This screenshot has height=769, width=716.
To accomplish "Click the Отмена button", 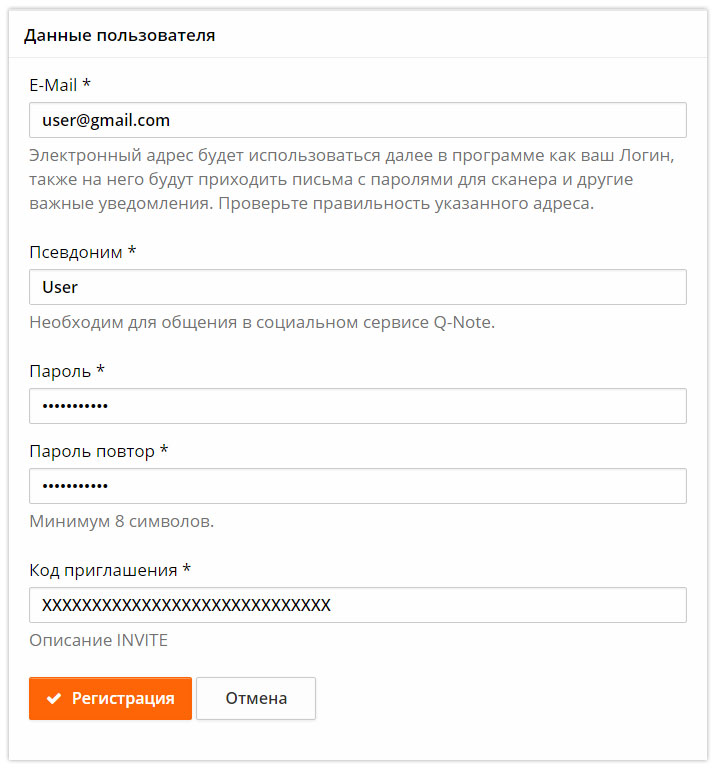I will click(x=256, y=699).
